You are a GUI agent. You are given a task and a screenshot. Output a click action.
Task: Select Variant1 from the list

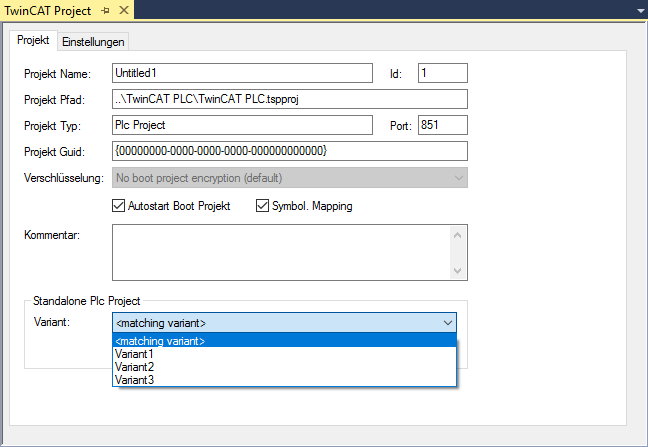[x=284, y=354]
